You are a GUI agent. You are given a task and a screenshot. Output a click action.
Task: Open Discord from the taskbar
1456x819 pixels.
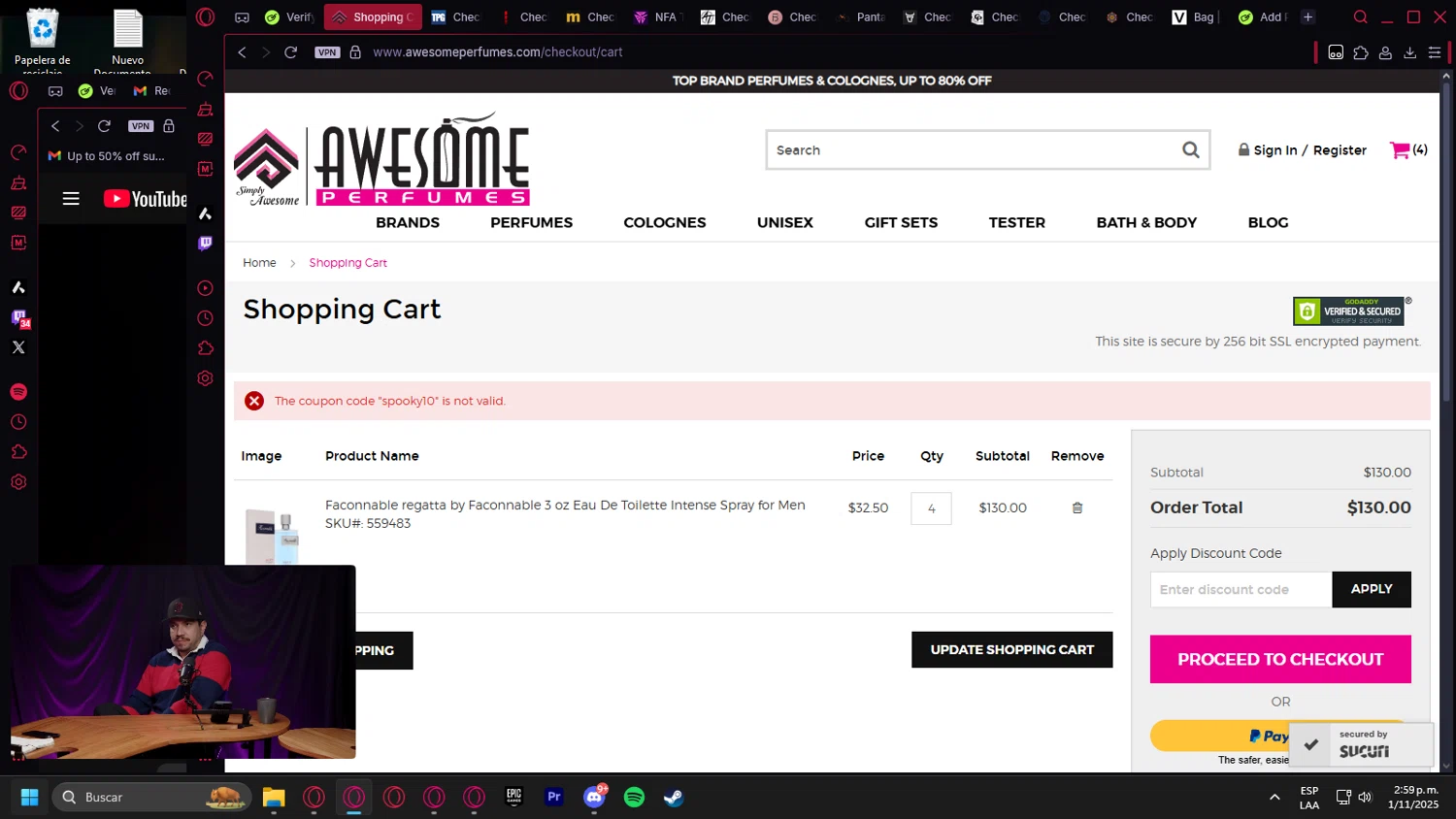click(x=594, y=797)
